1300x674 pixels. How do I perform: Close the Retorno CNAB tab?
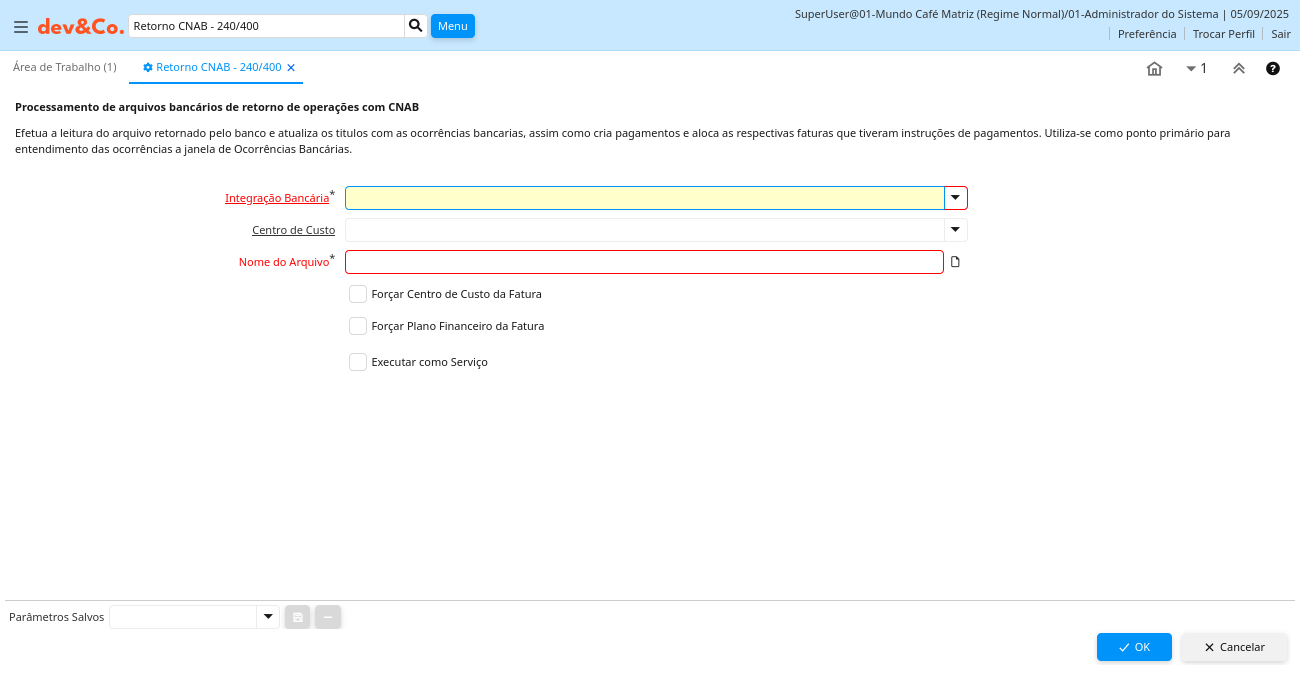tap(291, 67)
